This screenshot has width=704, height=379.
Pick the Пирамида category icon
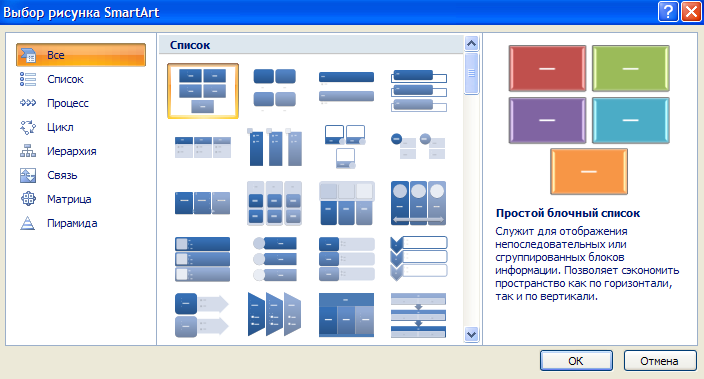click(28, 223)
